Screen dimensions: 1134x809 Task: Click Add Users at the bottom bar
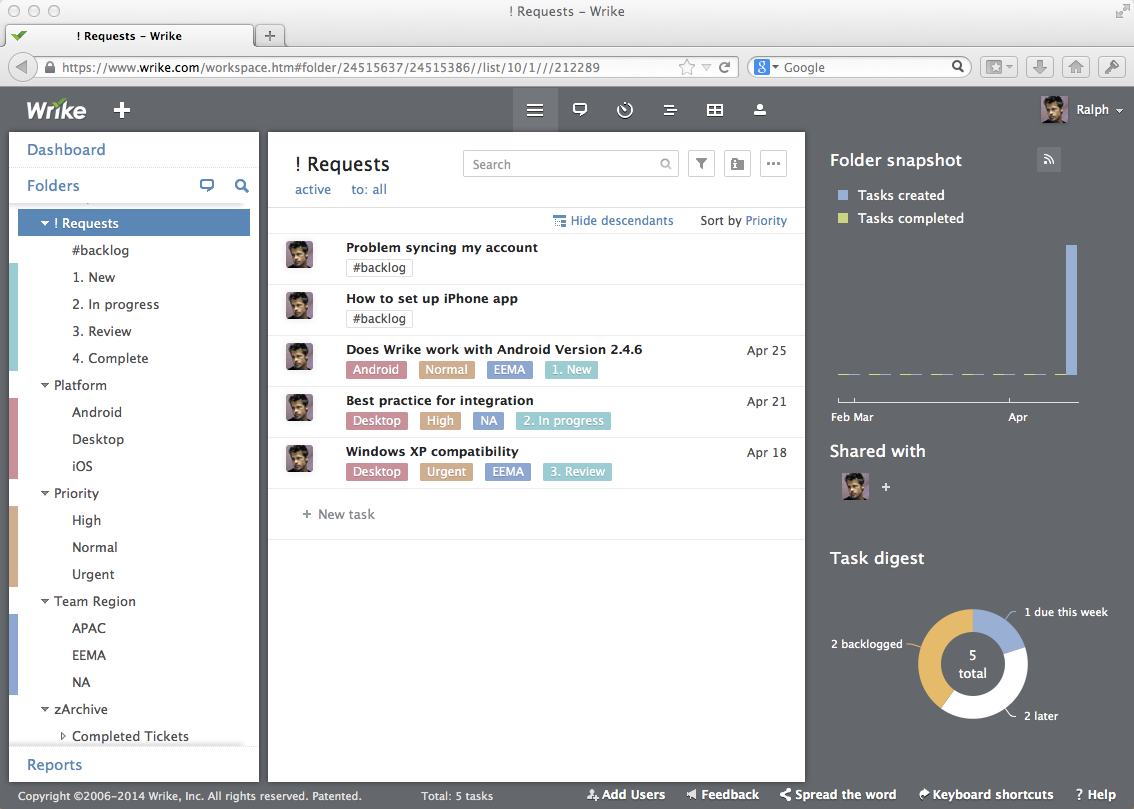626,794
